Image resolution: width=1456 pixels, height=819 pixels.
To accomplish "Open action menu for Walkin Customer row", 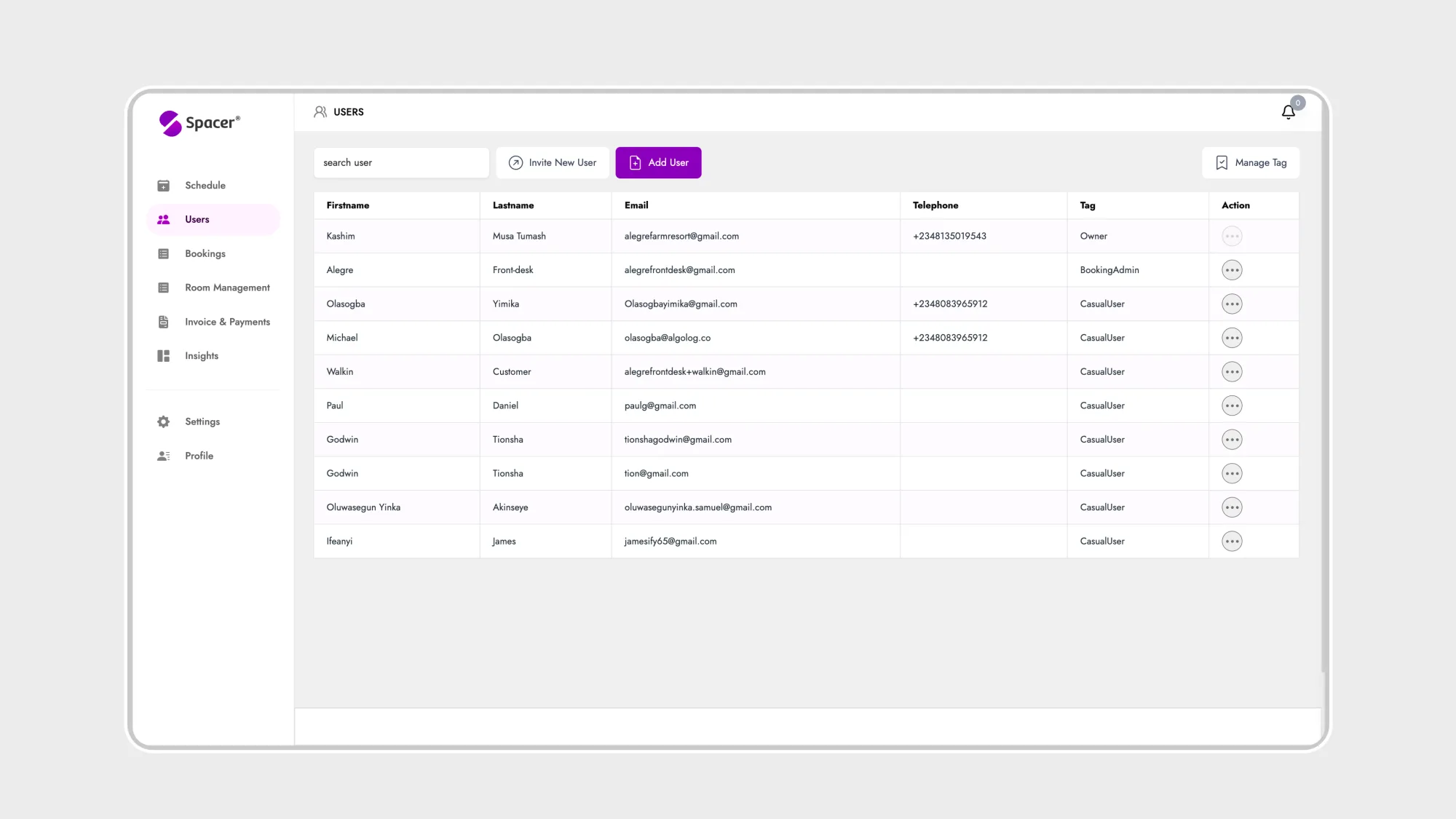I will point(1232,372).
